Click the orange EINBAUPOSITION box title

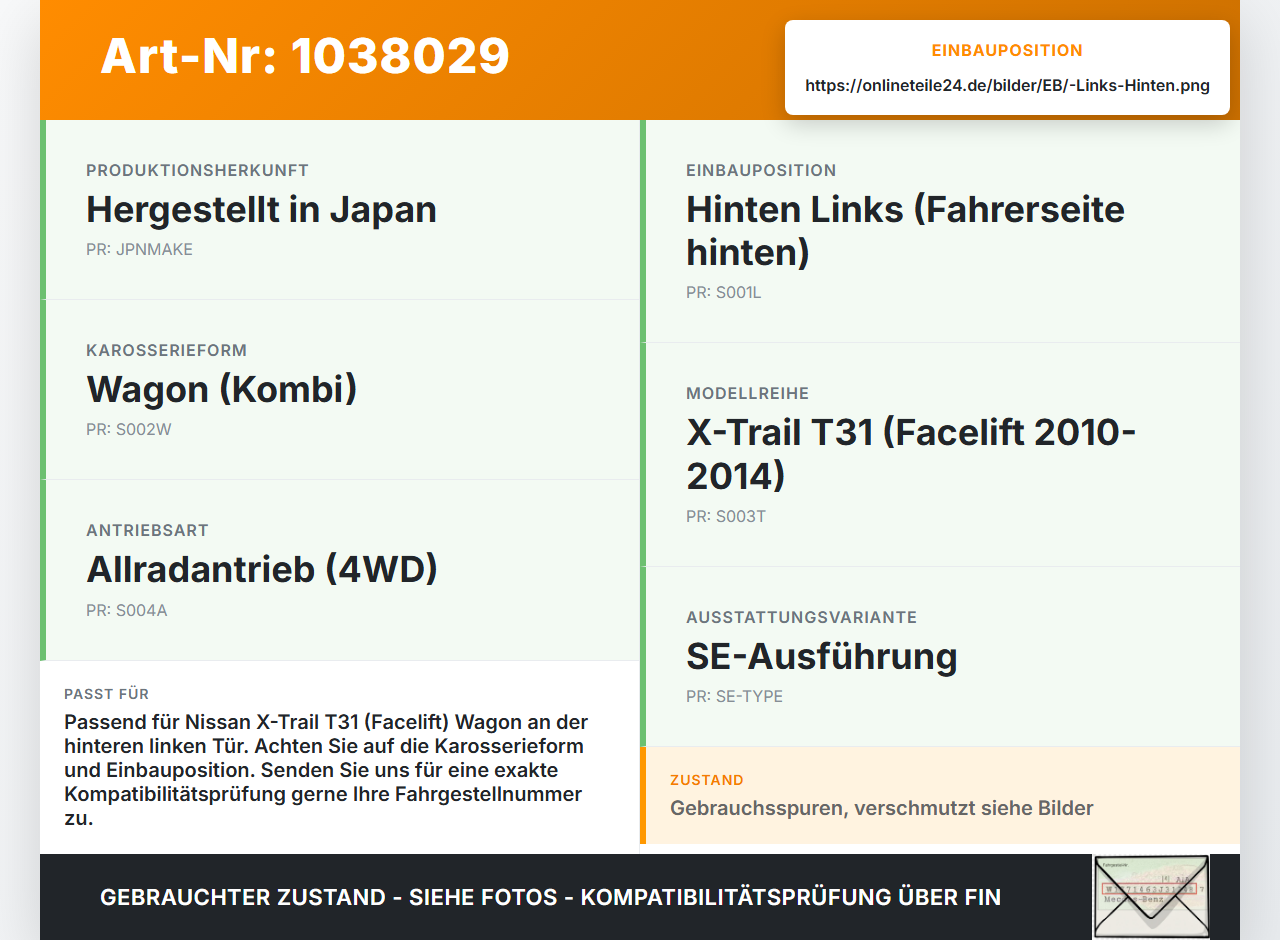tap(1007, 50)
